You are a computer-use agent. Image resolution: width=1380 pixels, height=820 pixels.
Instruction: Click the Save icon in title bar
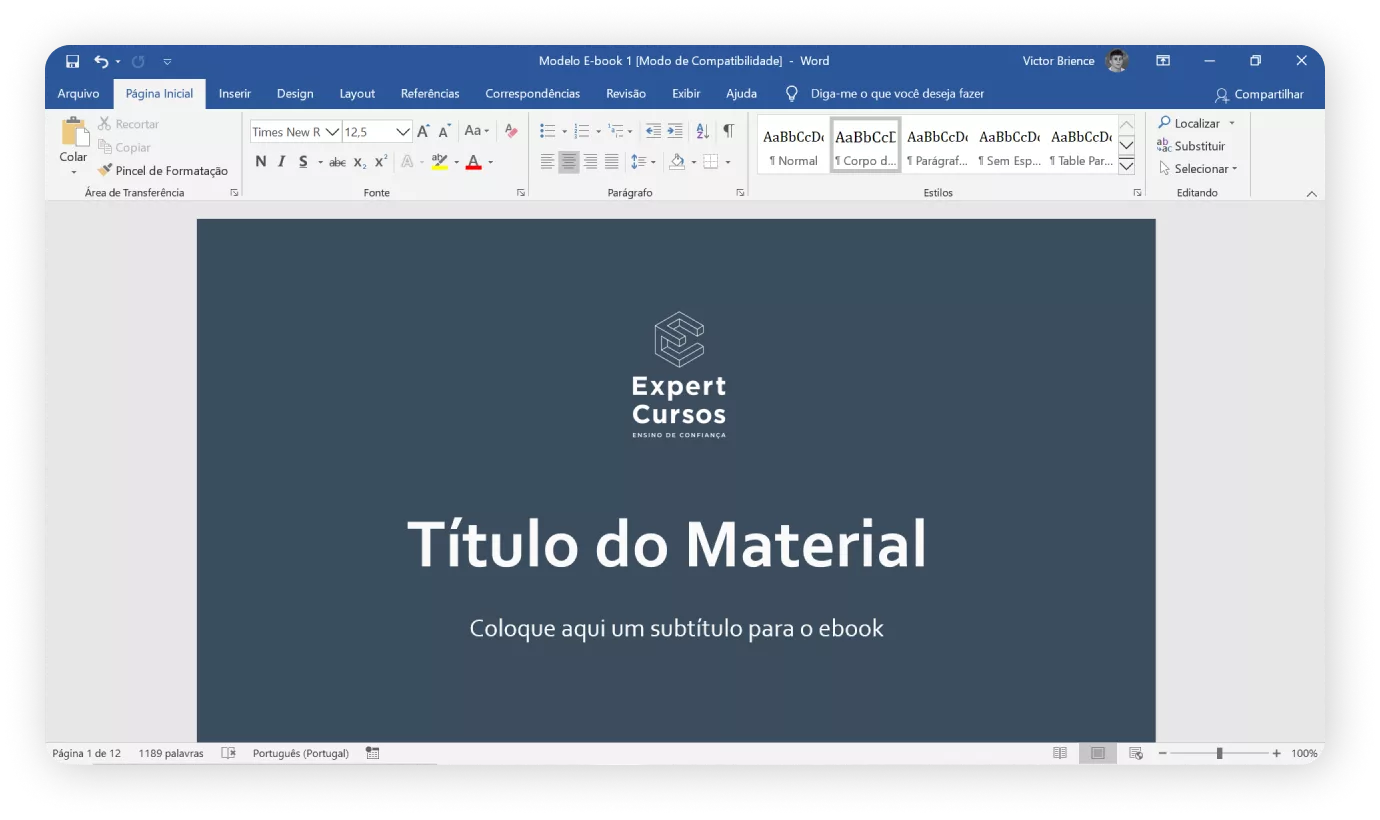click(72, 61)
